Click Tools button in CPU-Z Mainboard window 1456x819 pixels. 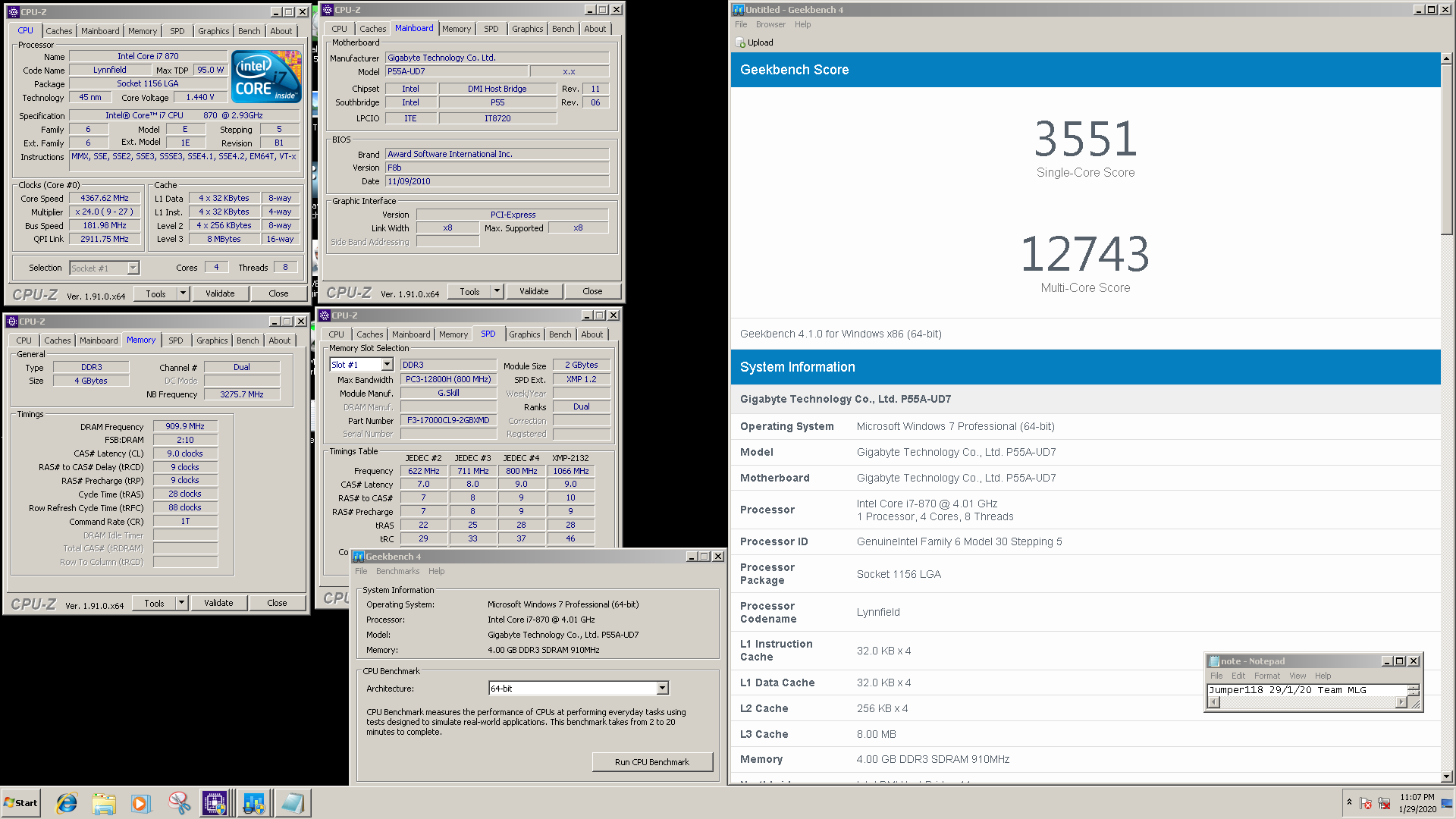(469, 291)
